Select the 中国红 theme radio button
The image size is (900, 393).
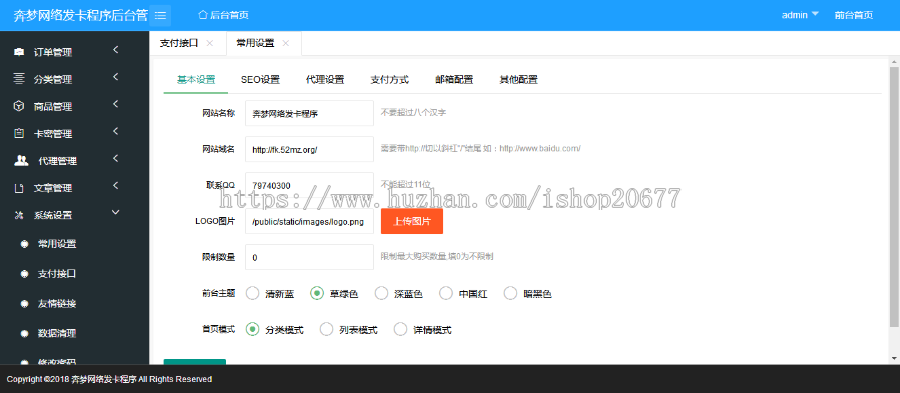coord(446,293)
